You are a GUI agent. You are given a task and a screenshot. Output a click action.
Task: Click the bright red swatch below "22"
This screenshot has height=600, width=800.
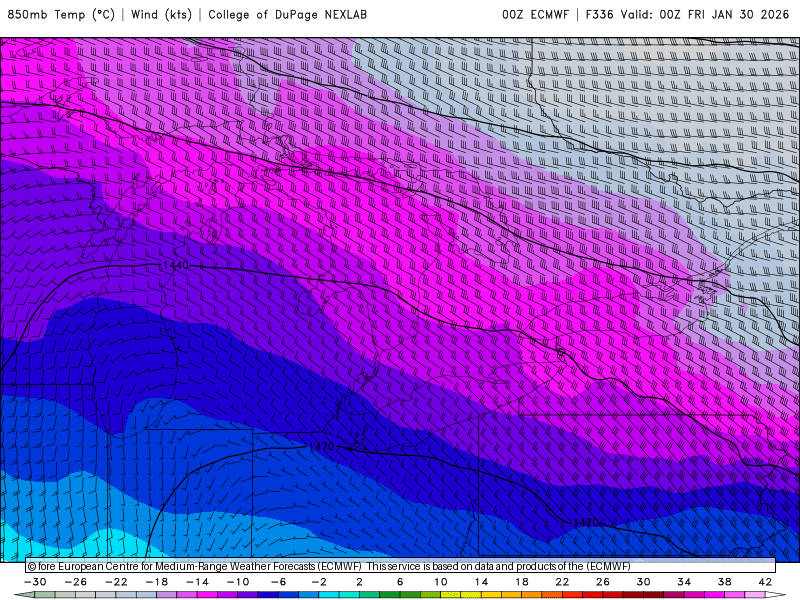(x=572, y=595)
